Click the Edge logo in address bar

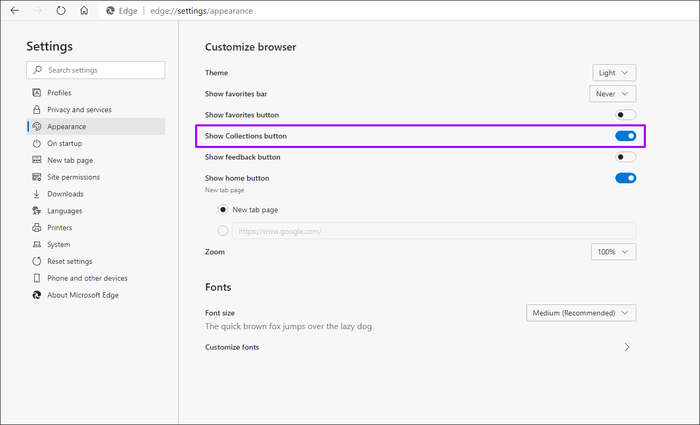pyautogui.click(x=110, y=11)
